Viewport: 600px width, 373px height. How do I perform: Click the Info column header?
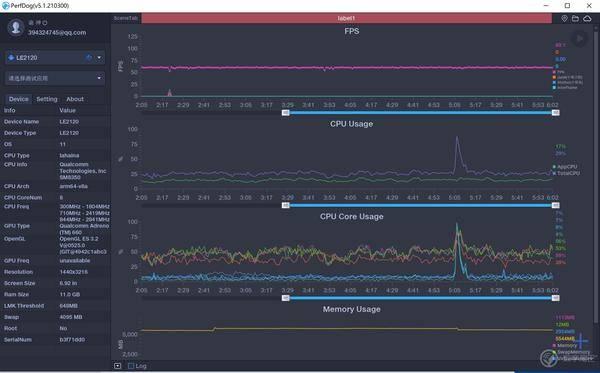coord(10,110)
